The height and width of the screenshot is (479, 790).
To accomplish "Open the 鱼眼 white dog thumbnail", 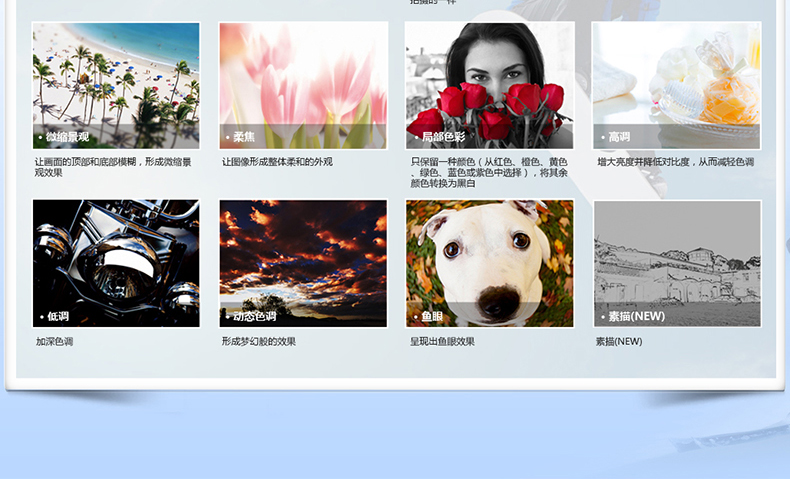I will pos(489,263).
